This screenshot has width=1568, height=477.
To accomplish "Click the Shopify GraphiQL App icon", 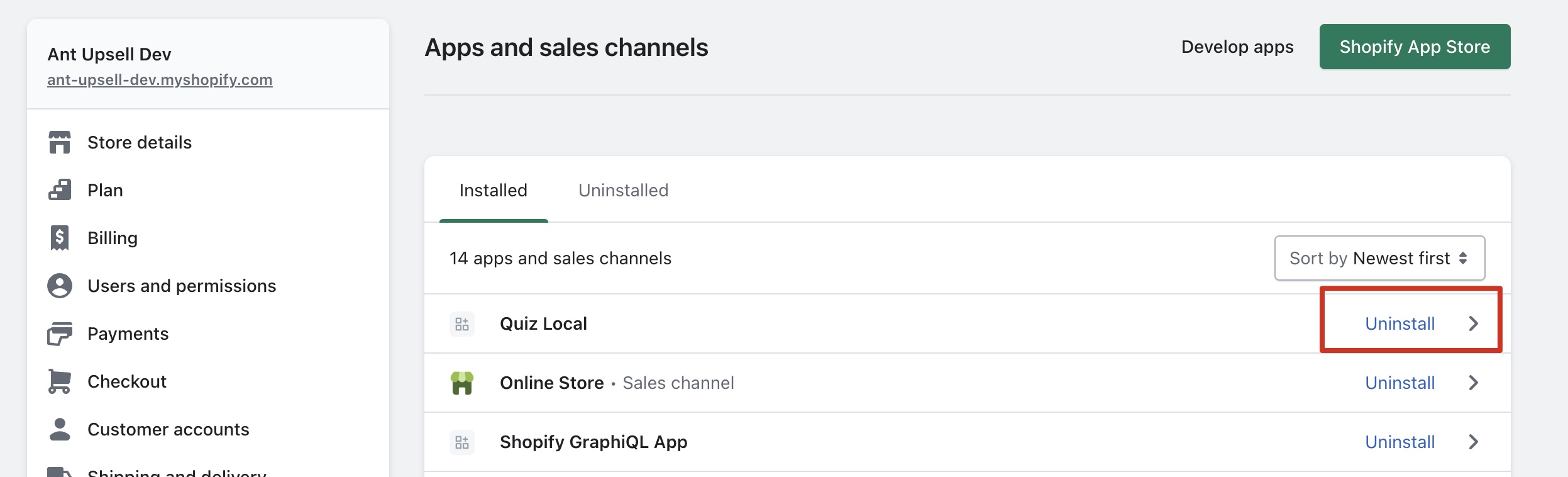I will coord(462,442).
